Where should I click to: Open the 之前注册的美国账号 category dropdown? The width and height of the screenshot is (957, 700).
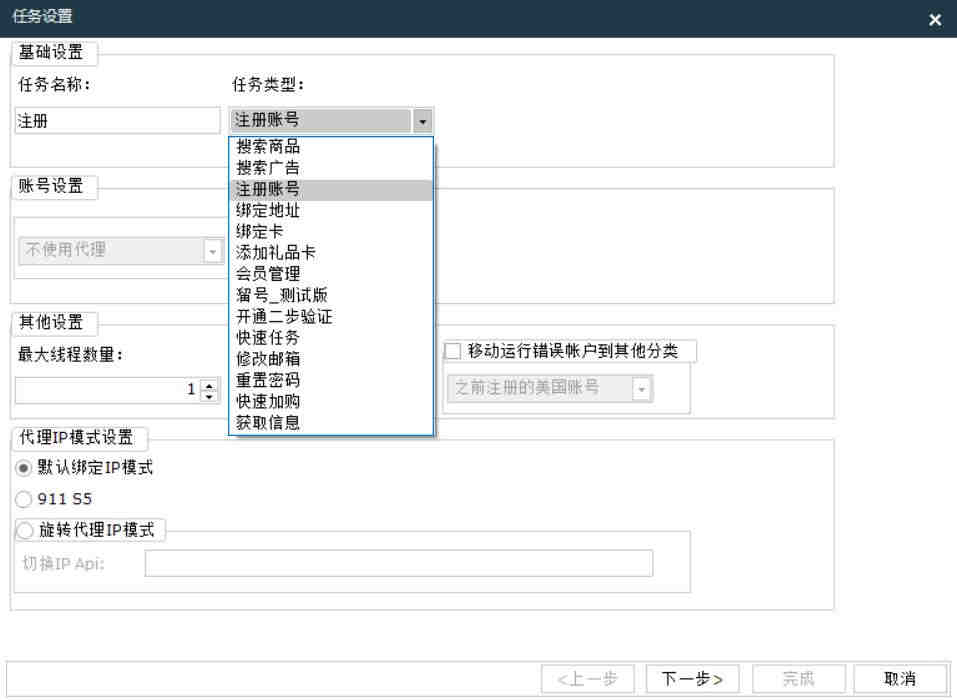click(641, 389)
